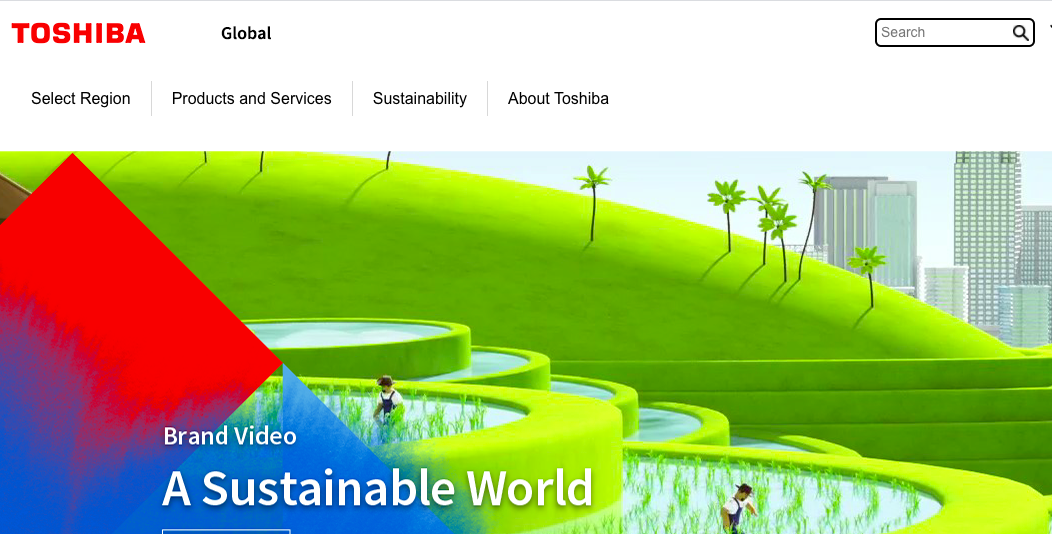Screen dimensions: 1052x534
Task: Click the partially visible arrow right of search
Action: 1048,30
